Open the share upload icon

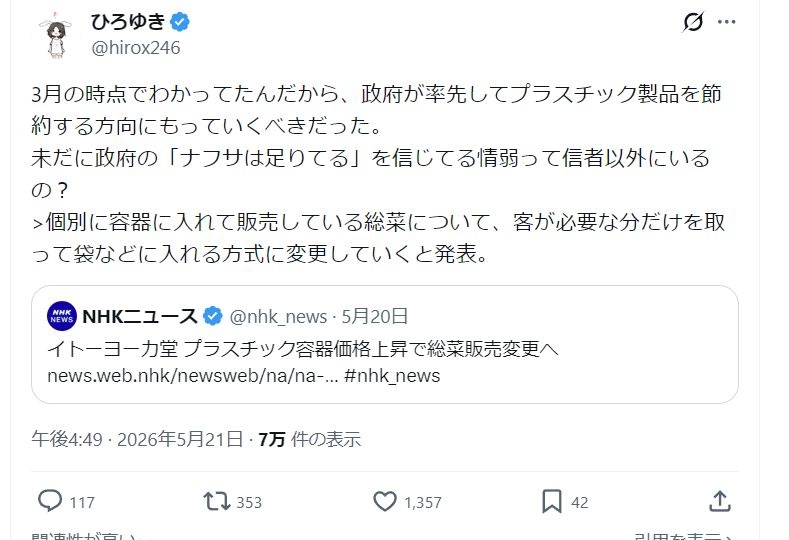pos(720,501)
